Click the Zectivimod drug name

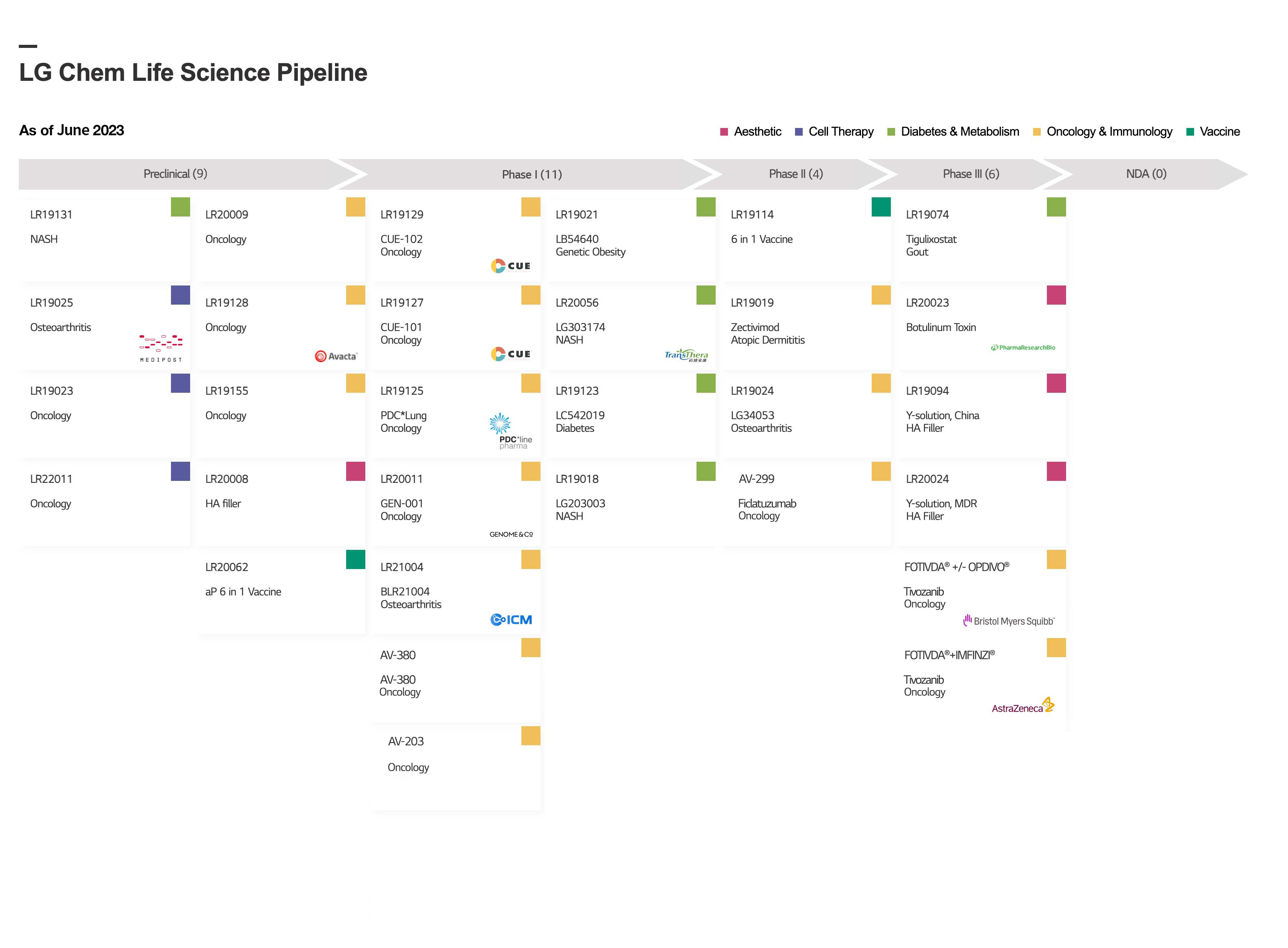pos(755,327)
